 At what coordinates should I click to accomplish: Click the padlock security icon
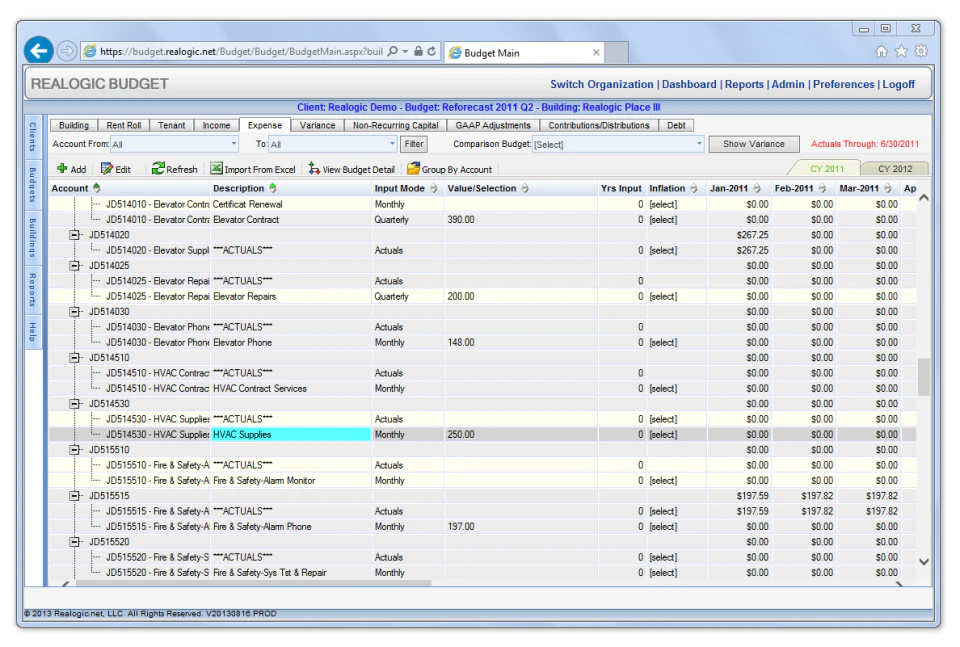coord(418,51)
